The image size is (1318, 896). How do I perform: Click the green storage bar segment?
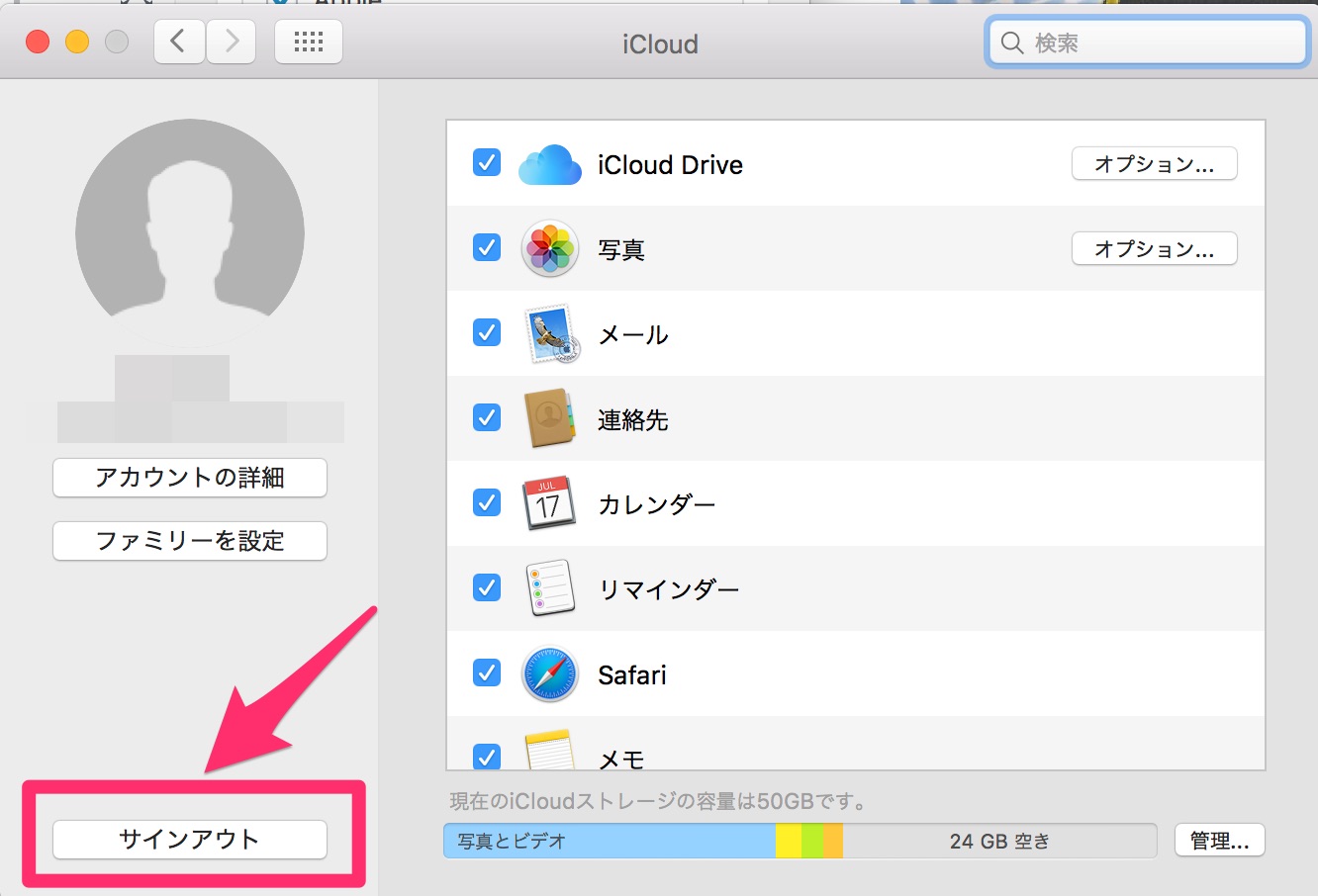pos(812,841)
